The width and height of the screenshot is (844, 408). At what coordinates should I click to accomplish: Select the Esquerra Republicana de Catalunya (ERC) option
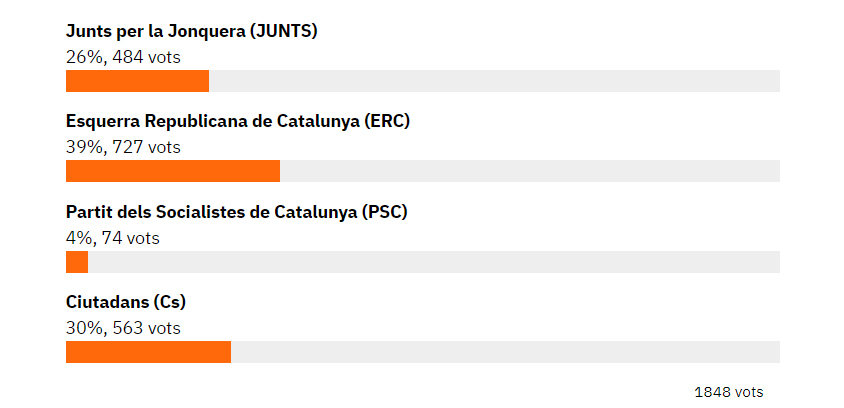(238, 121)
